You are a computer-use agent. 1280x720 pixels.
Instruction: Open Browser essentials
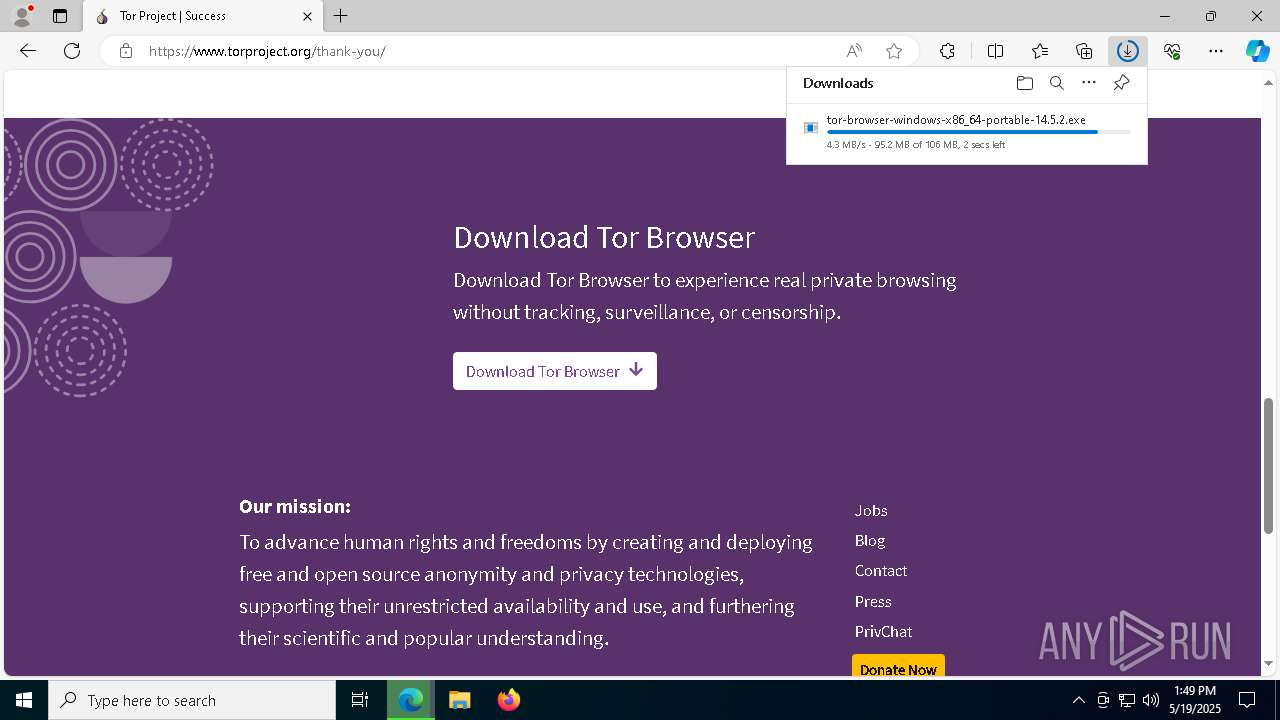click(x=1172, y=51)
